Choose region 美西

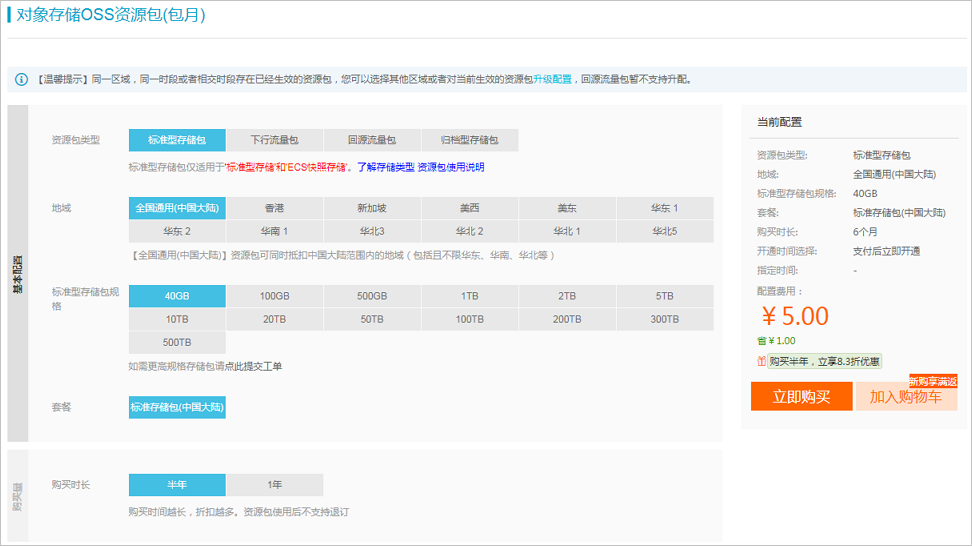tap(470, 208)
